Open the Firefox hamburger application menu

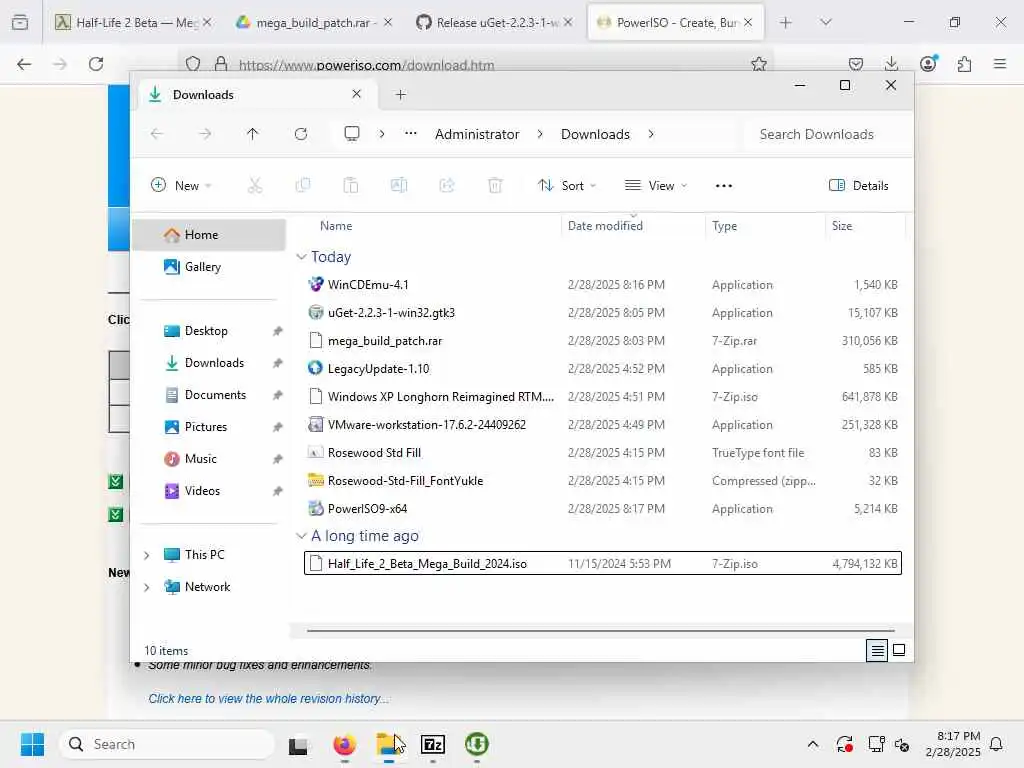pyautogui.click(x=1000, y=64)
